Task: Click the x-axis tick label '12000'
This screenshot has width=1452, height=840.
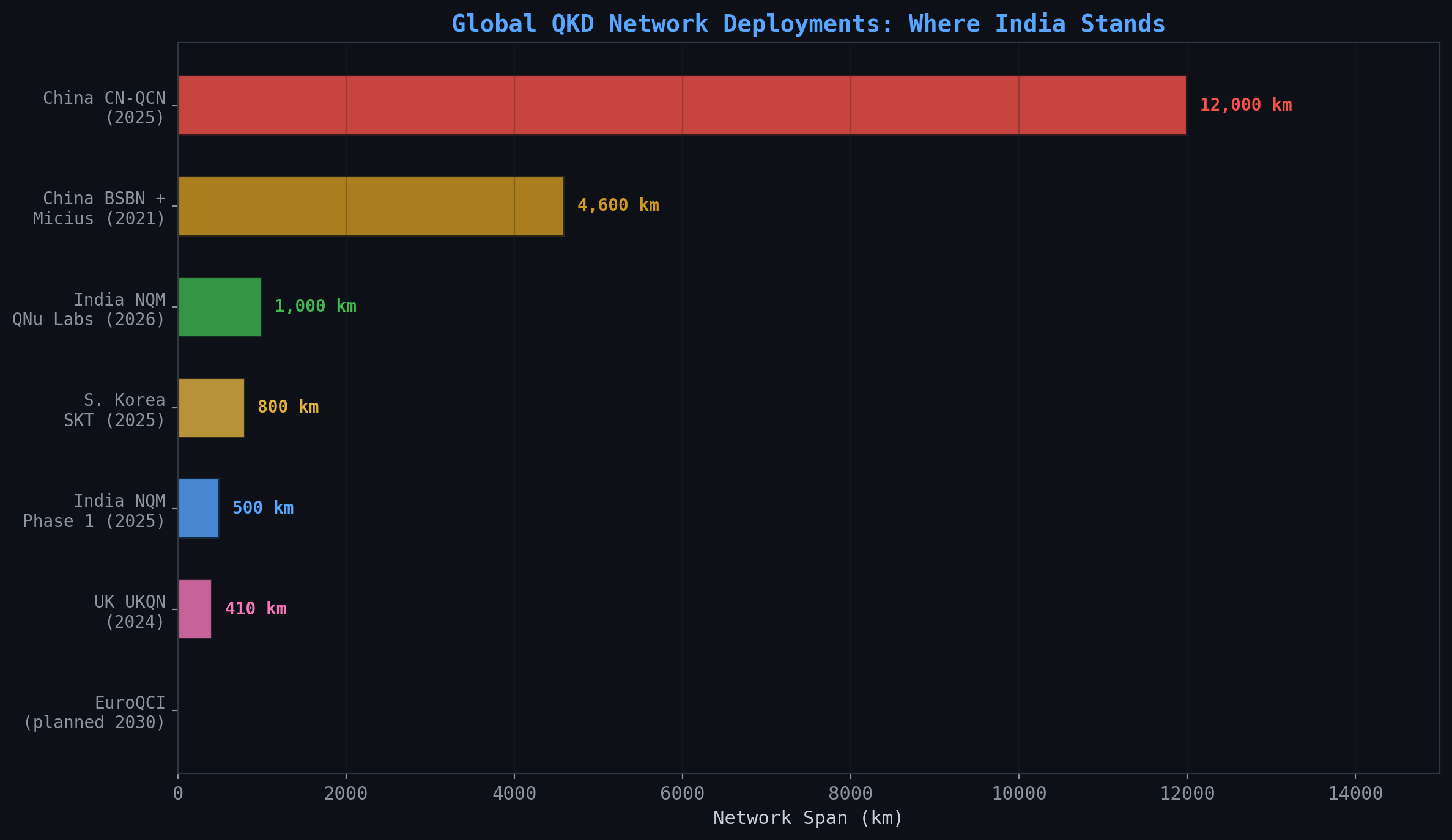Action: pyautogui.click(x=1187, y=794)
